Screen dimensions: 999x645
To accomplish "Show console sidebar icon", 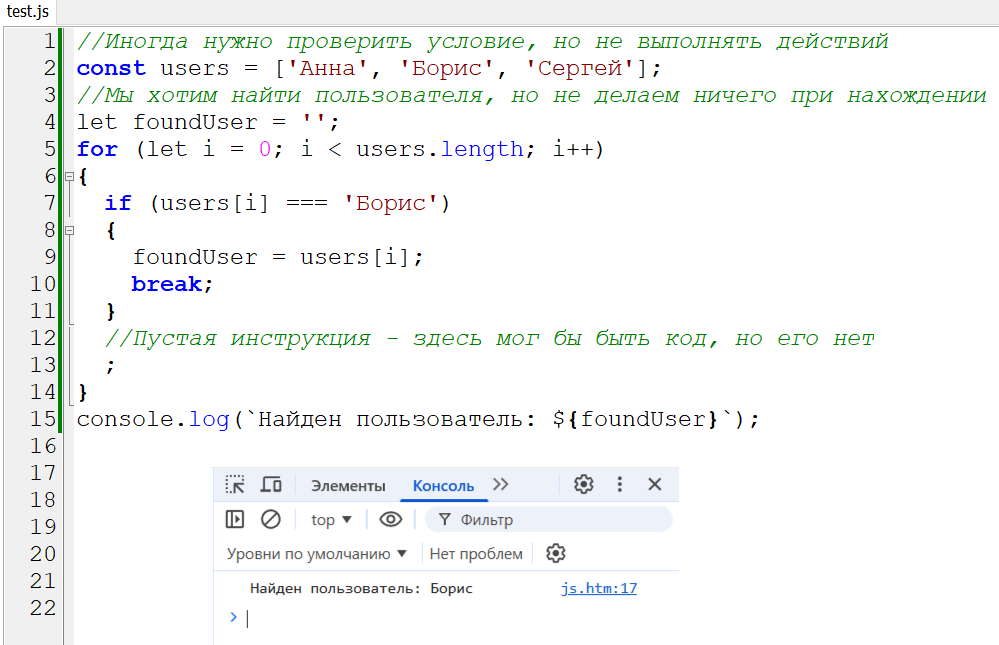I will pos(235,519).
